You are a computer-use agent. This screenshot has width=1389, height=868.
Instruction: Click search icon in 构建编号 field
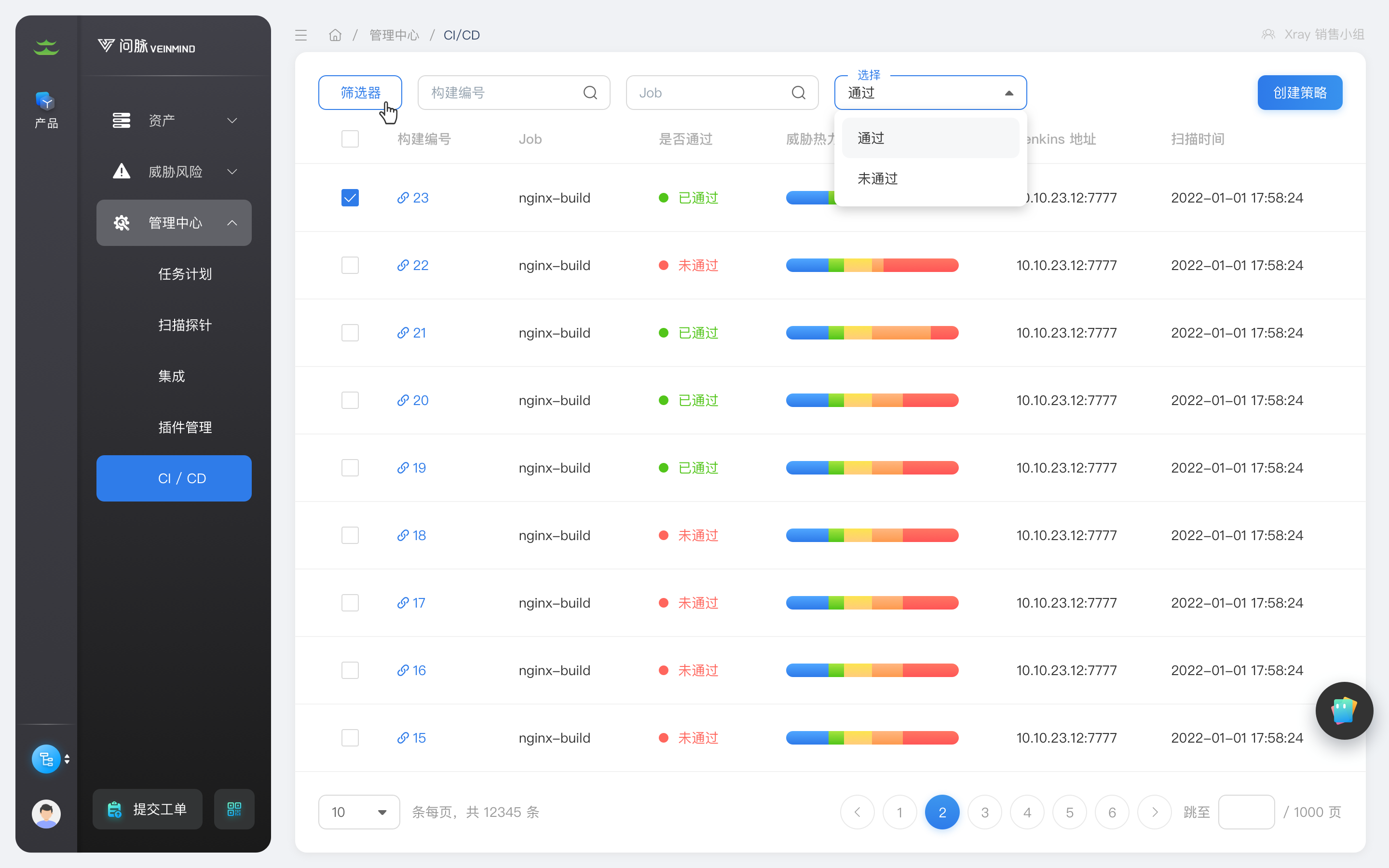(590, 93)
